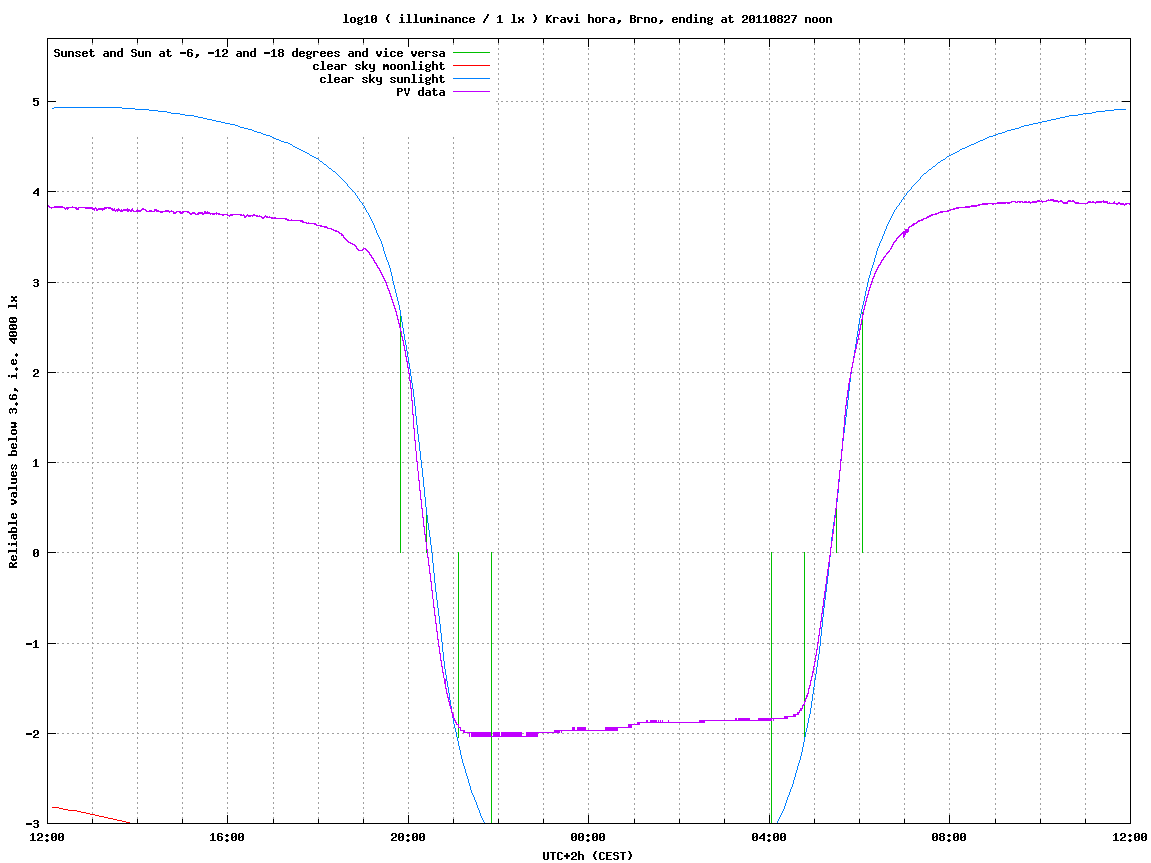The height and width of the screenshot is (863, 1151).
Task: Click the green vertical marker just before 04:00
Action: (771, 688)
